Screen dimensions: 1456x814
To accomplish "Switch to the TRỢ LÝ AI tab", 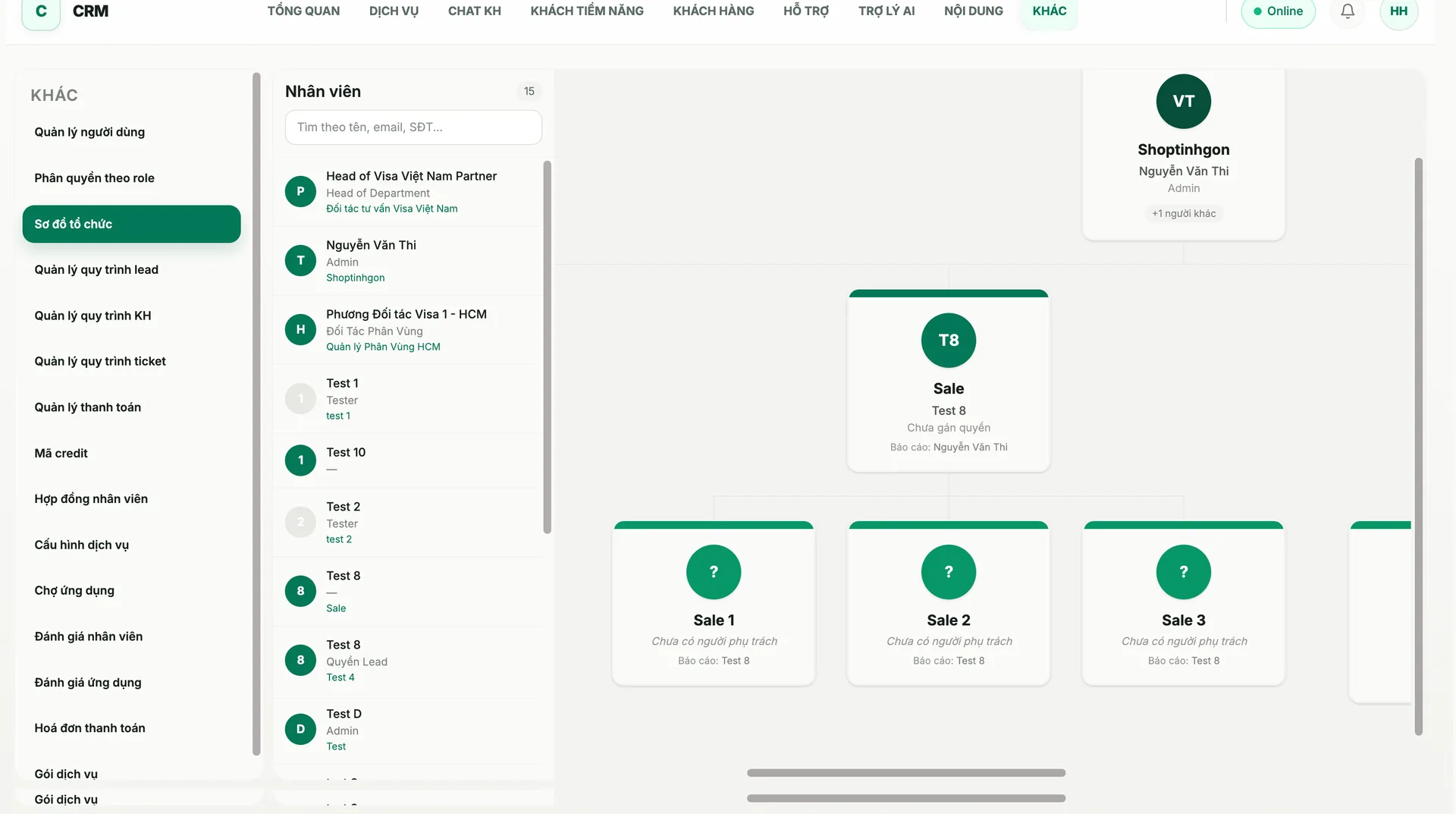I will (x=886, y=11).
